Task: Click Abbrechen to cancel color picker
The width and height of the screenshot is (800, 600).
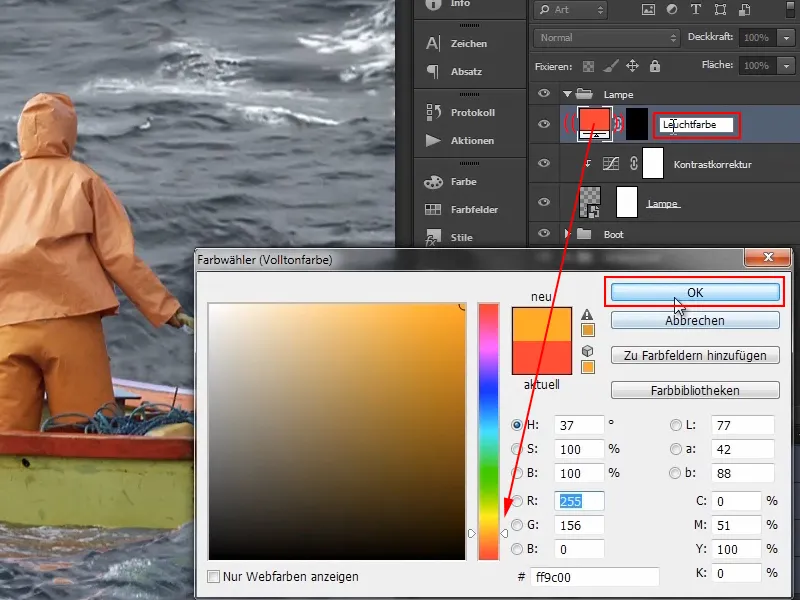Action: 695,320
